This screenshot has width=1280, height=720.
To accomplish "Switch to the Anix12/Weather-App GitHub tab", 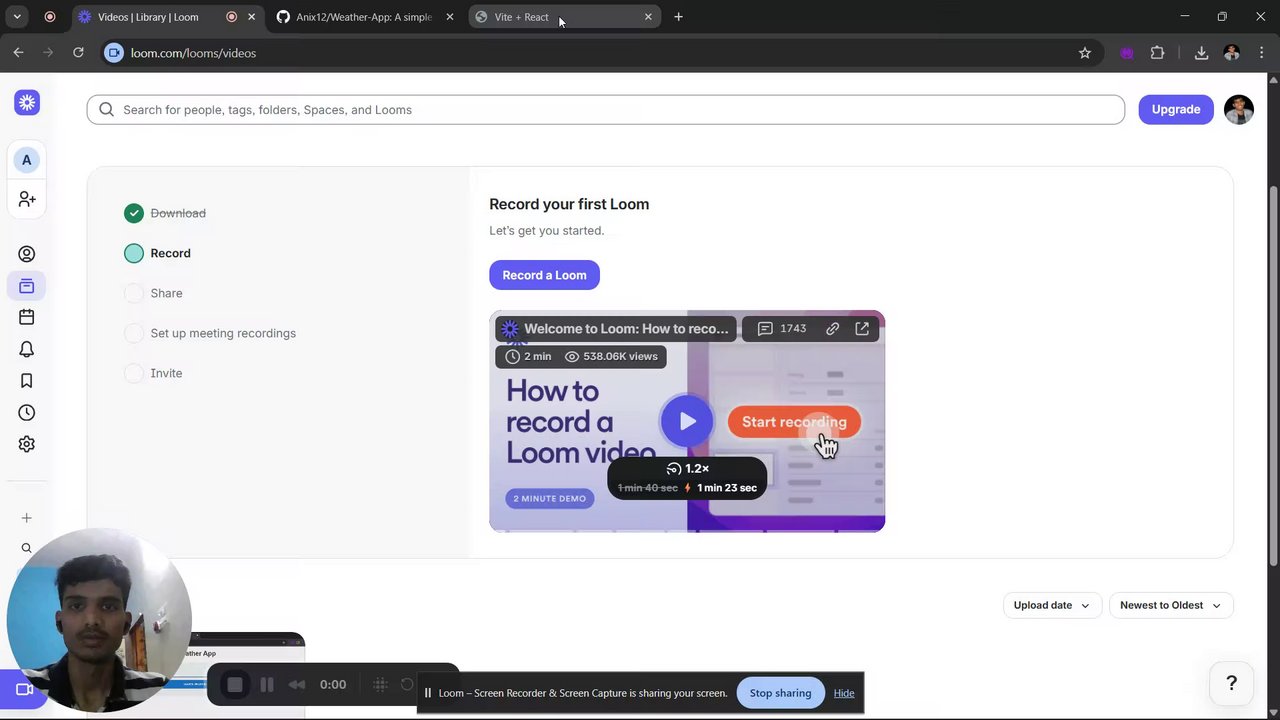I will 364,17.
